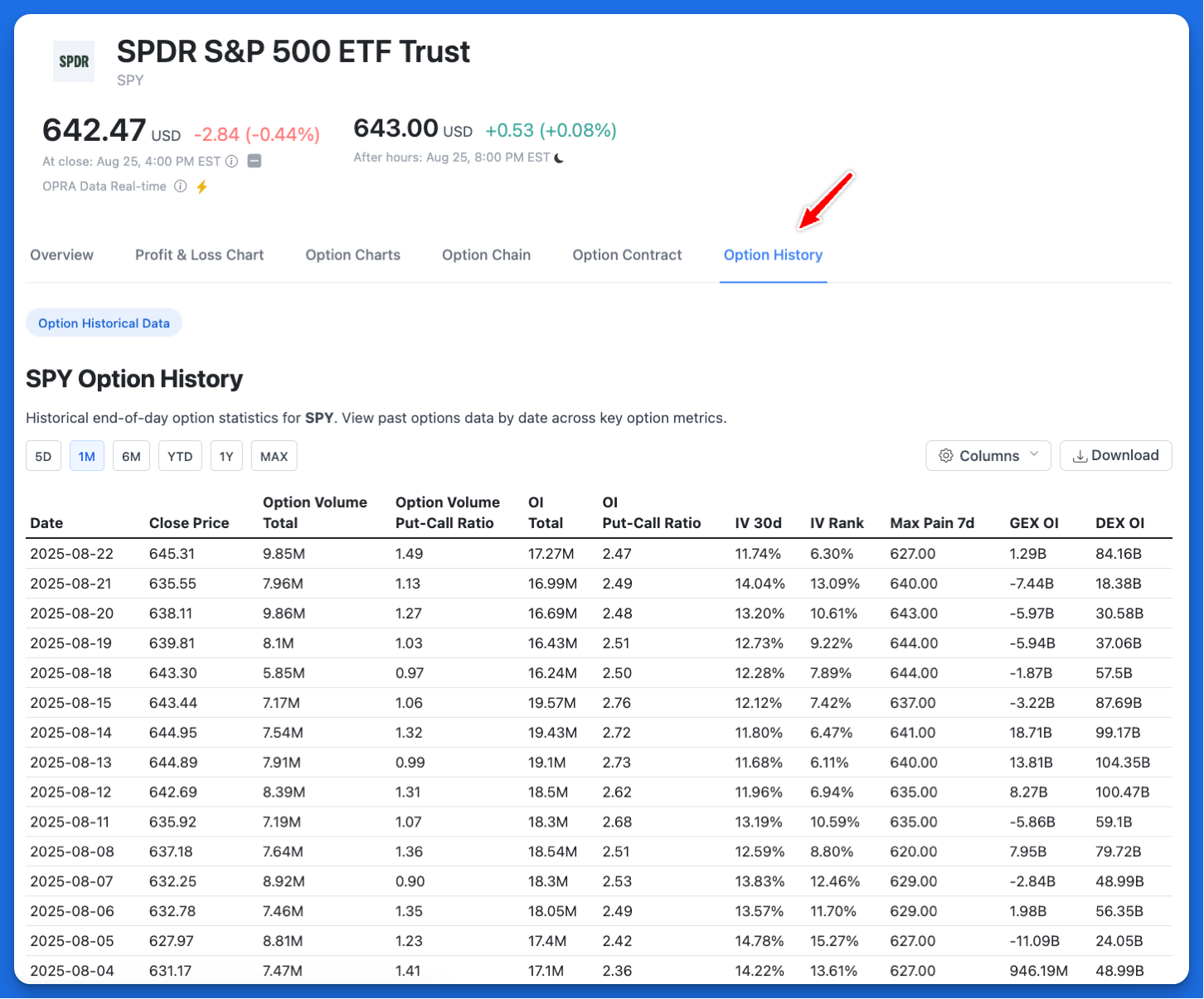Select the Option History tab
The image size is (1204, 999).
[773, 255]
